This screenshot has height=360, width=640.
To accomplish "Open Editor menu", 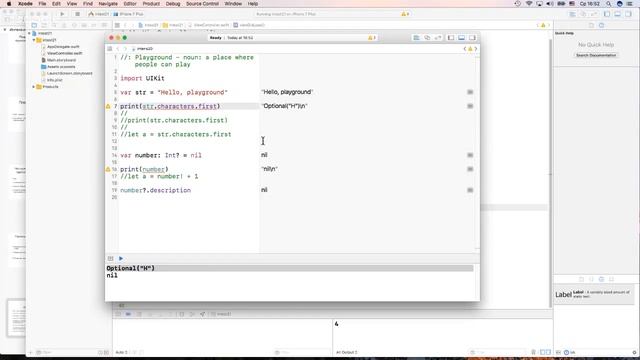I will coord(130,4).
